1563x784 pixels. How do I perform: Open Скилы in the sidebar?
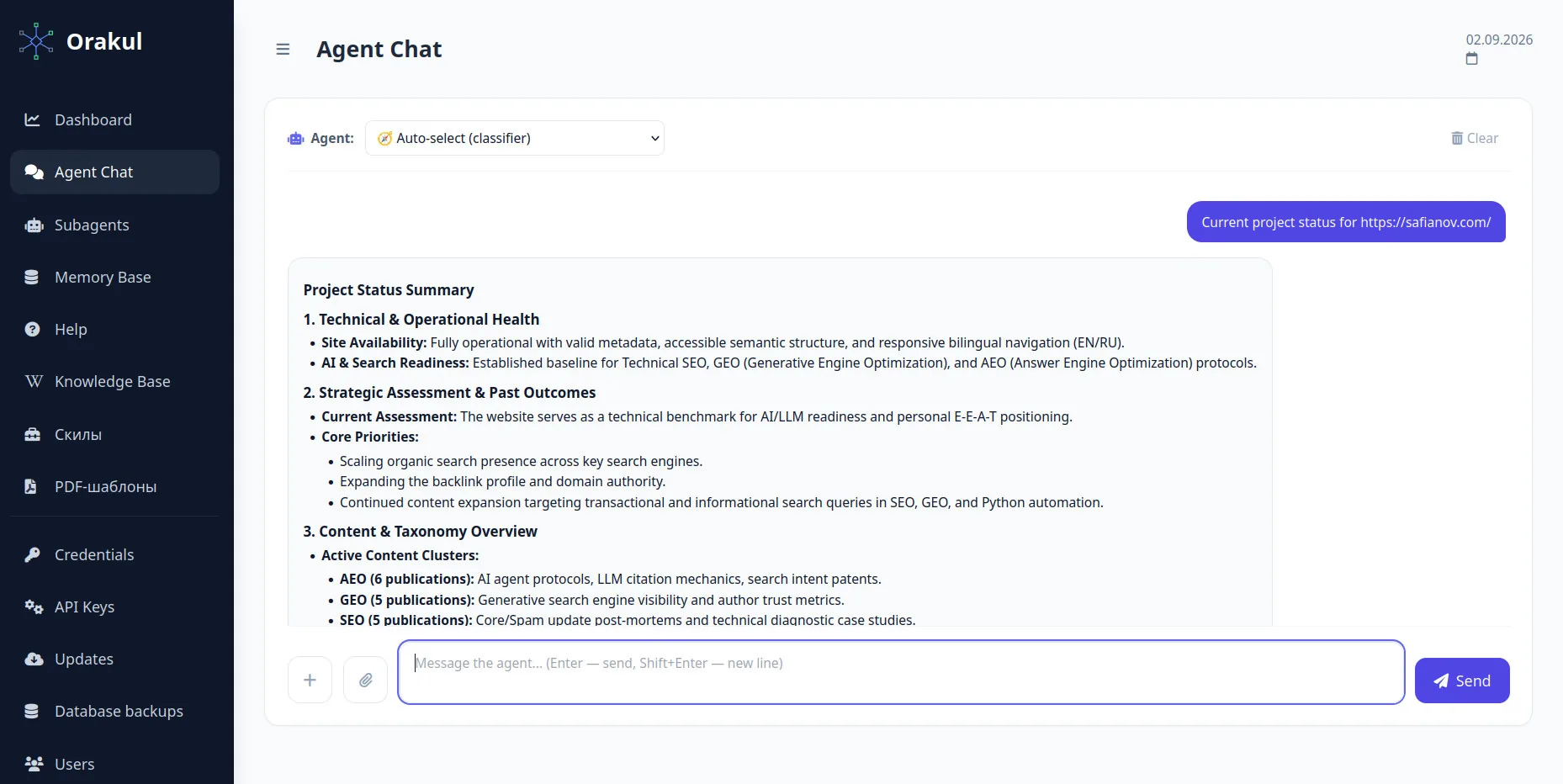click(114, 435)
